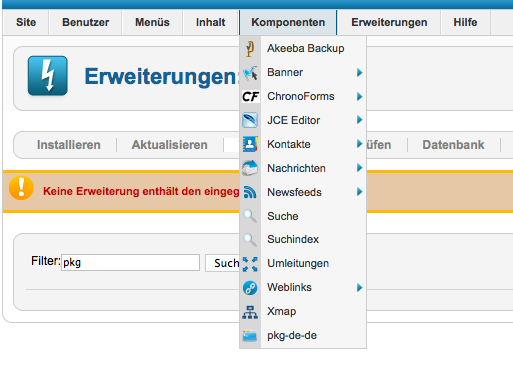
Task: Click the Filter text field
Action: [x=130, y=263]
